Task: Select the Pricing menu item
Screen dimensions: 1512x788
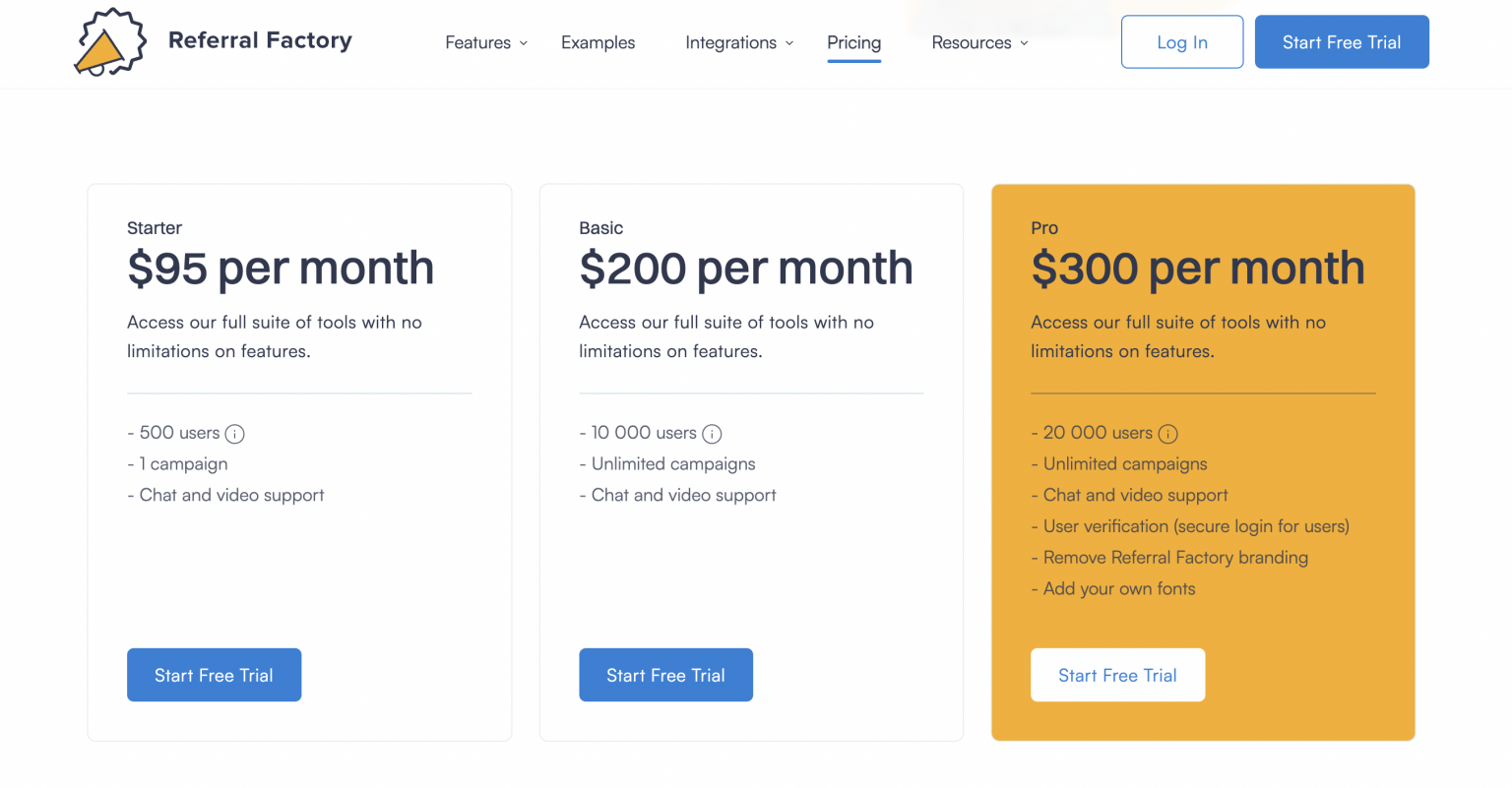Action: [853, 42]
